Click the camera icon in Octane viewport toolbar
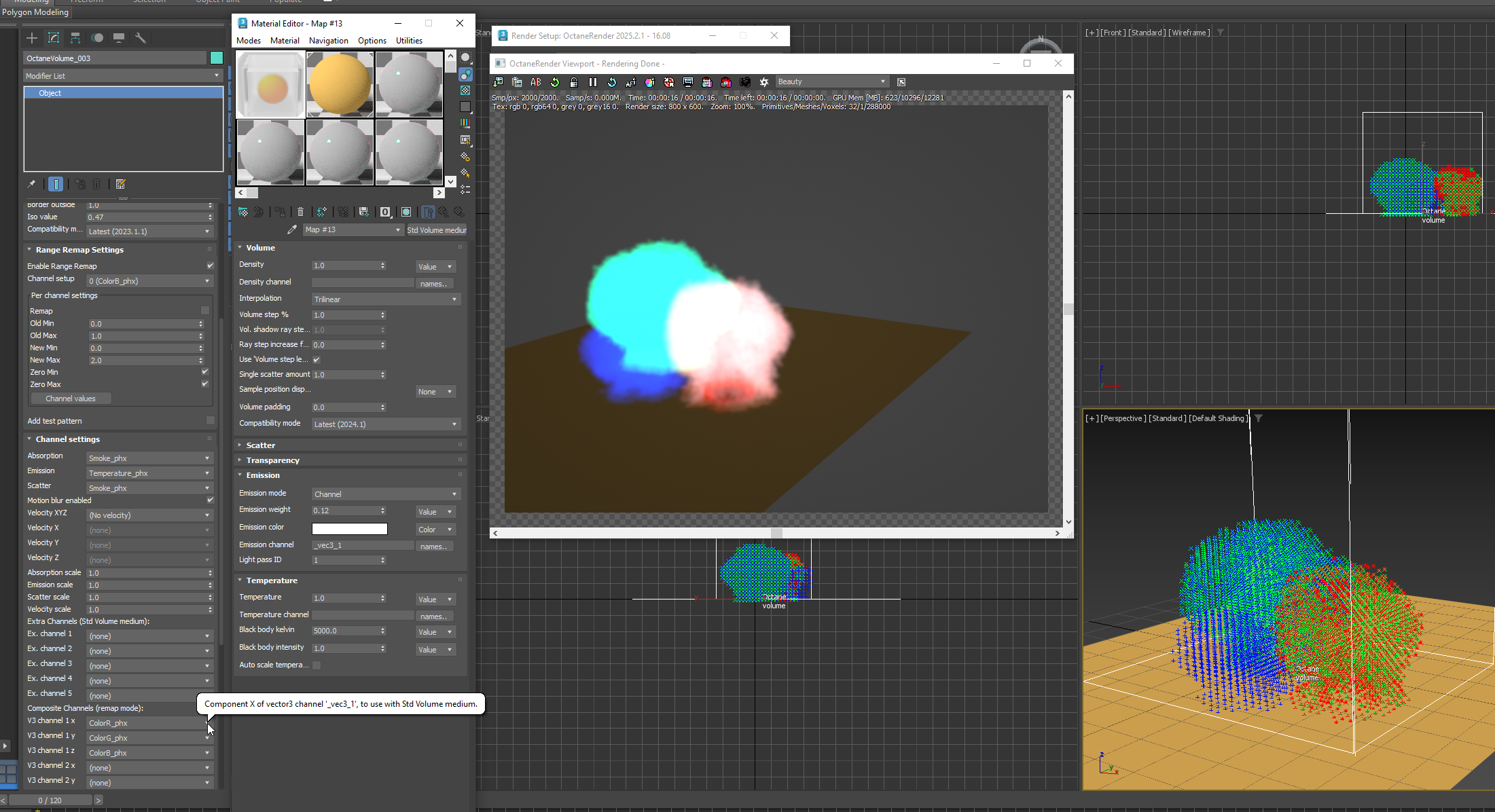 tap(745, 82)
